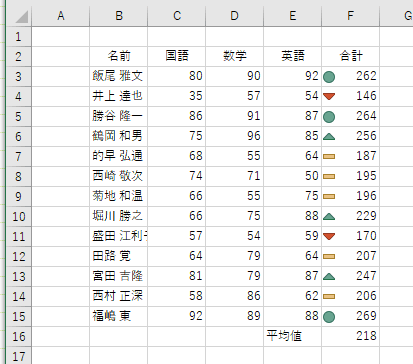The height and width of the screenshot is (364, 413).
Task: Click the 国語 header cell
Action: [177, 56]
